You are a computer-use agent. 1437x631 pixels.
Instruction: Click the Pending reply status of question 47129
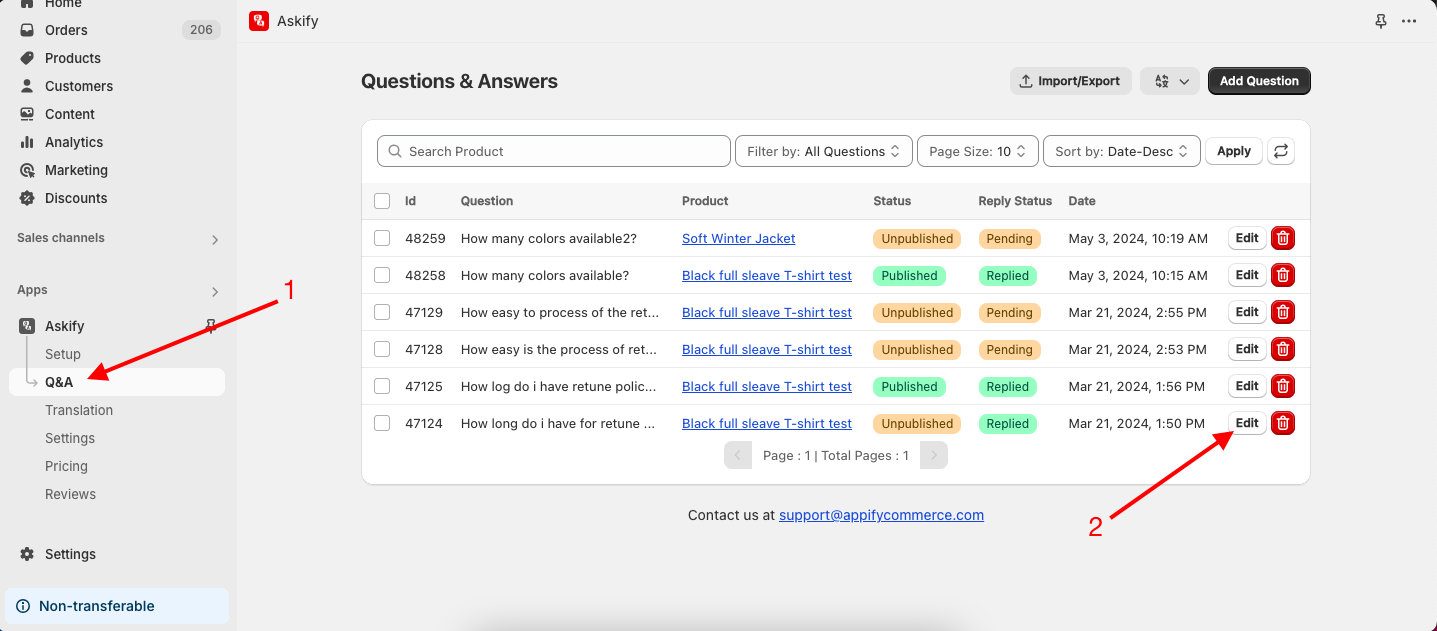coord(1009,312)
